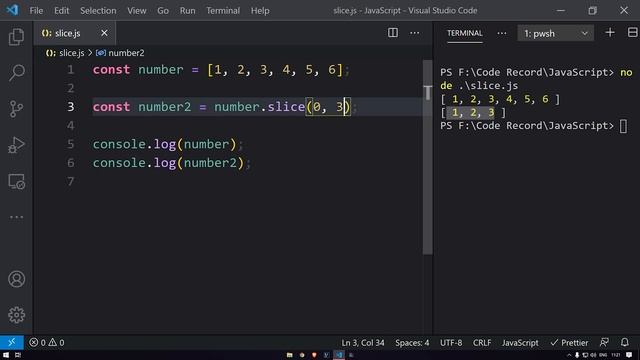
Task: Open the Accounts menu icon
Action: (x=16, y=279)
